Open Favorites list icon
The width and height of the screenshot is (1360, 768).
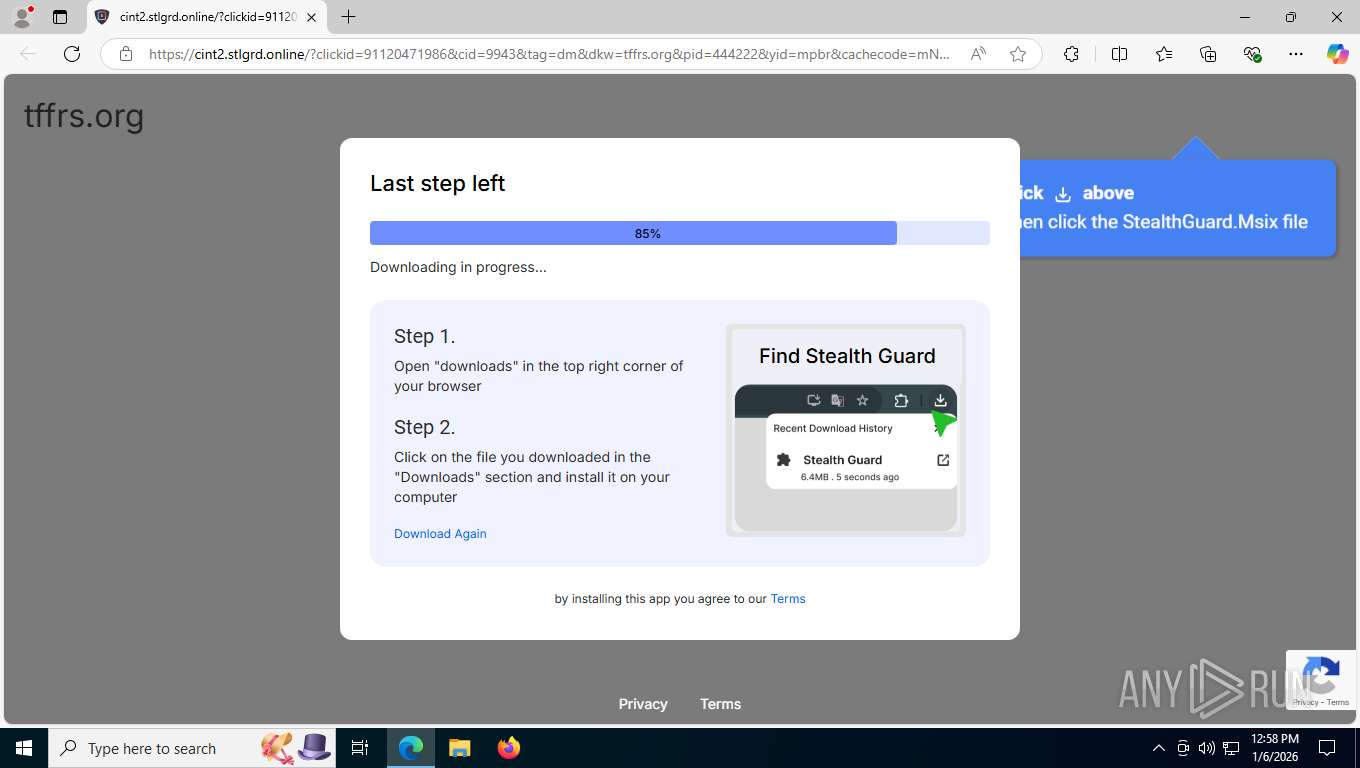click(1164, 54)
